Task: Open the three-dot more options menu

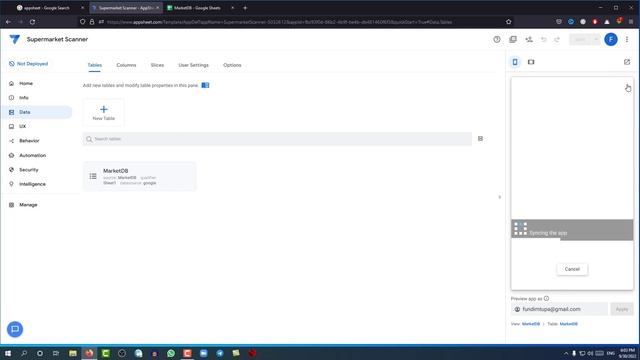Action: (x=627, y=39)
